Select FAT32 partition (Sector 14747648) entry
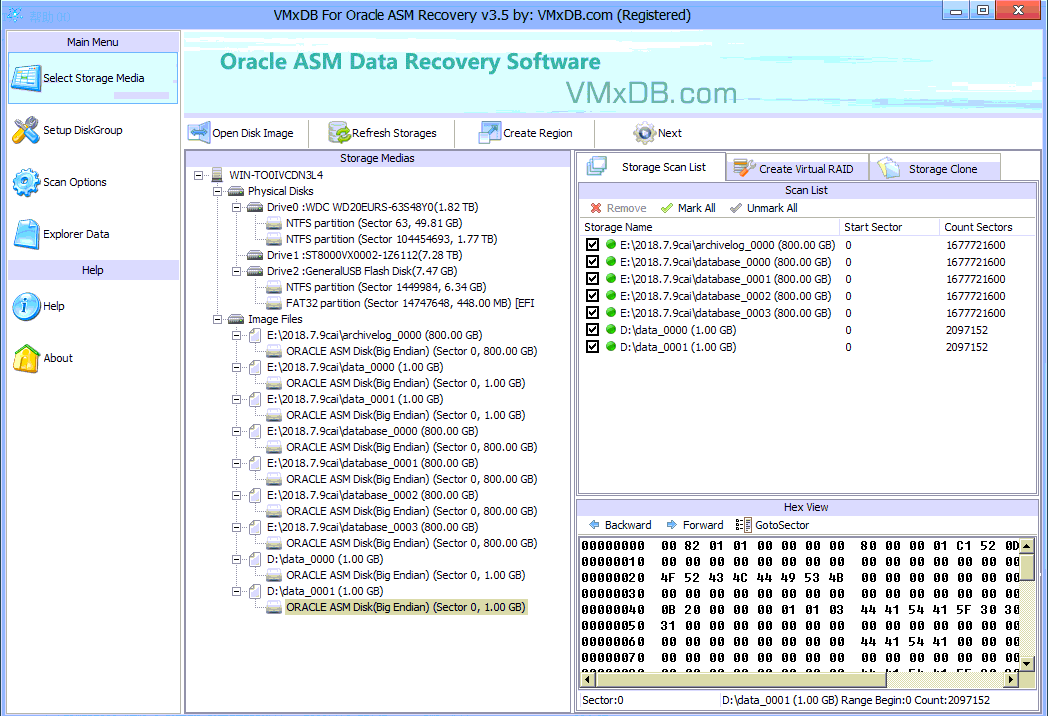 (410, 304)
